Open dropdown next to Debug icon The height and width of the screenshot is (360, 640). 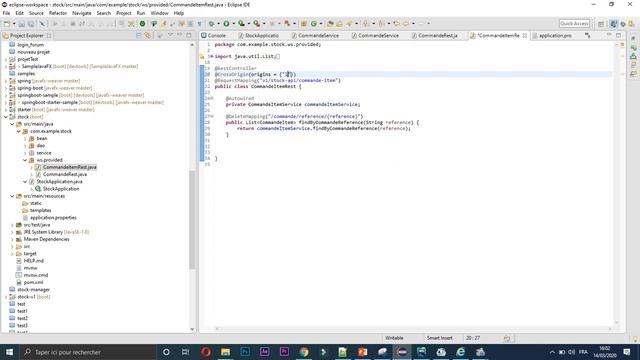pyautogui.click(x=218, y=24)
